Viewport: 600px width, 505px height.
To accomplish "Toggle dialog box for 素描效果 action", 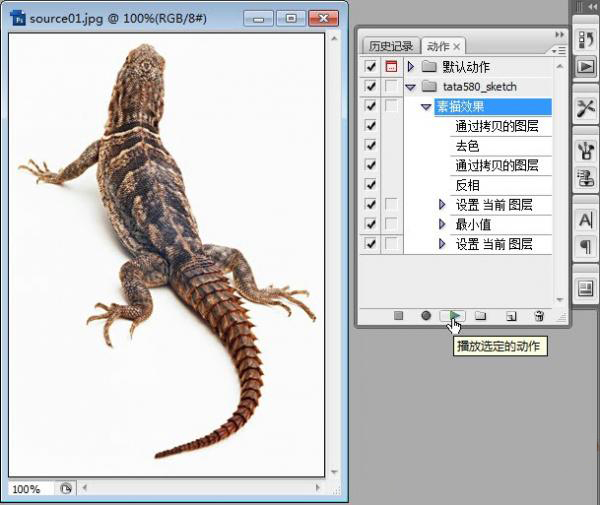I will click(391, 106).
